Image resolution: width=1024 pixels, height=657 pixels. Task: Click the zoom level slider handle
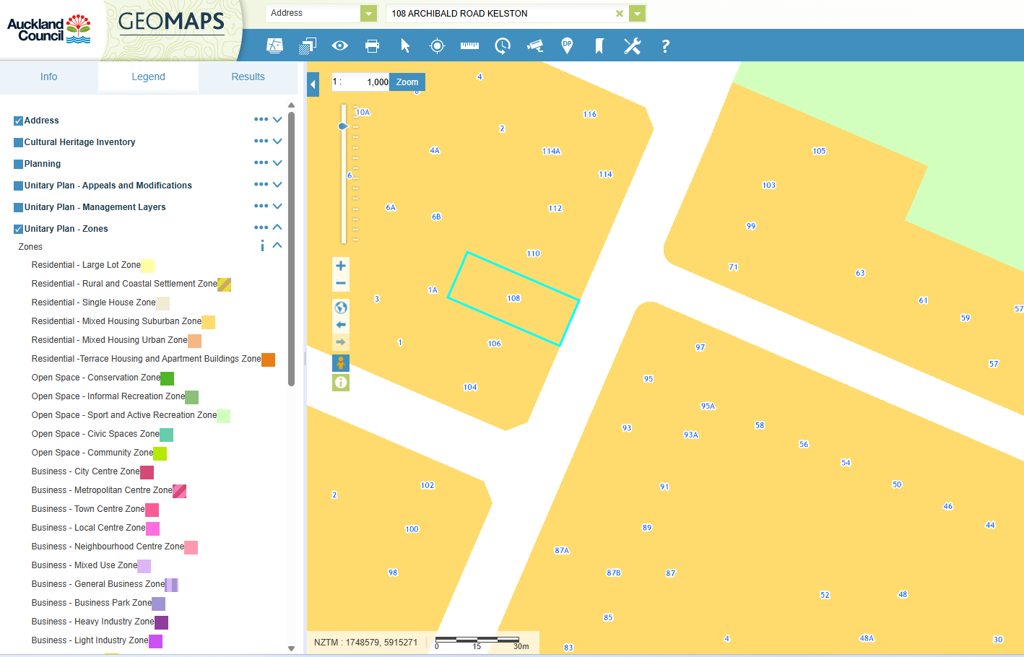coord(343,126)
